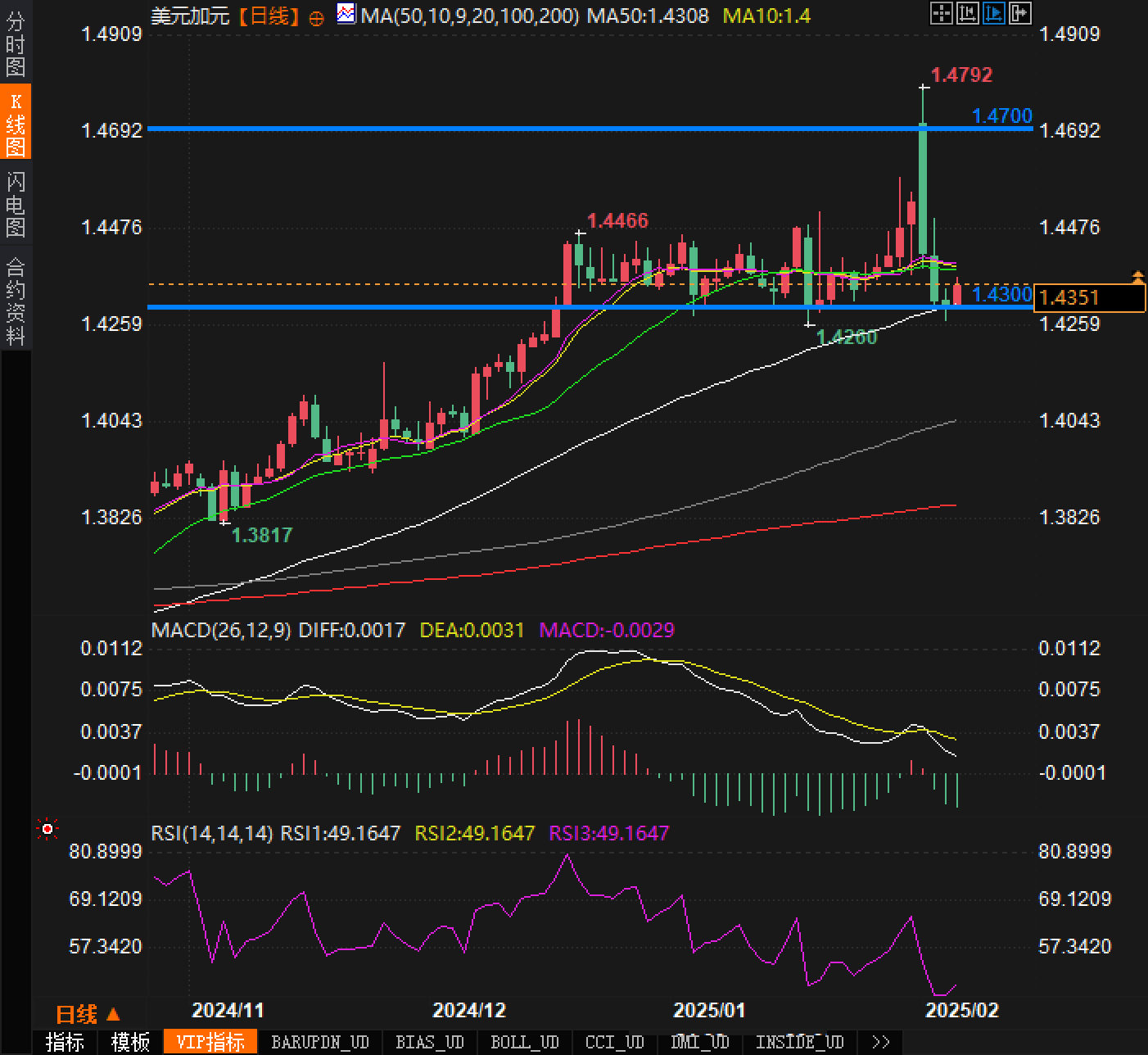The height and width of the screenshot is (1055, 1148).
Task: Choose the BOLL_UD indicator
Action: point(525,1042)
